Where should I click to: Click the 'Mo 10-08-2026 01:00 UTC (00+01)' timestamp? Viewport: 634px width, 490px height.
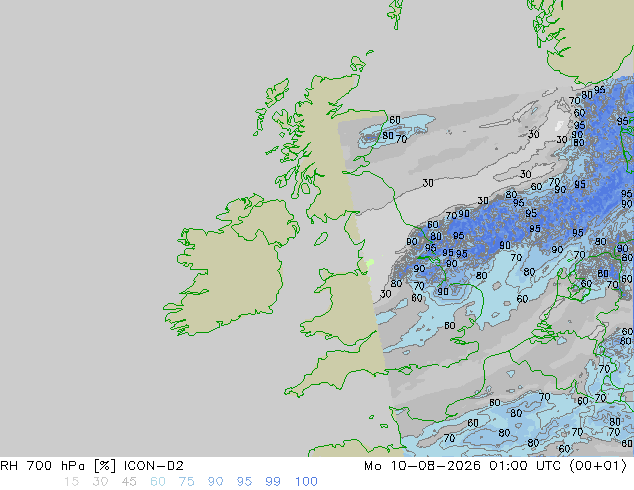pyautogui.click(x=496, y=466)
